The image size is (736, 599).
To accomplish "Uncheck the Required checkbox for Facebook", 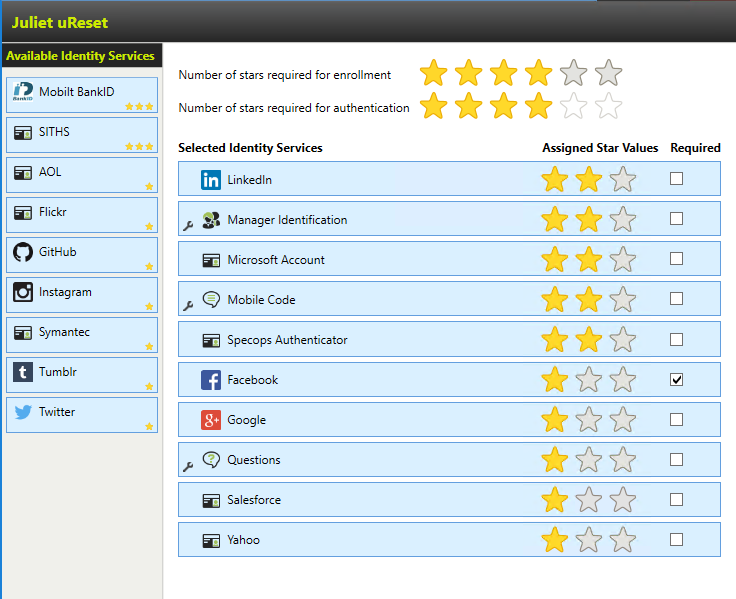I will click(x=677, y=380).
